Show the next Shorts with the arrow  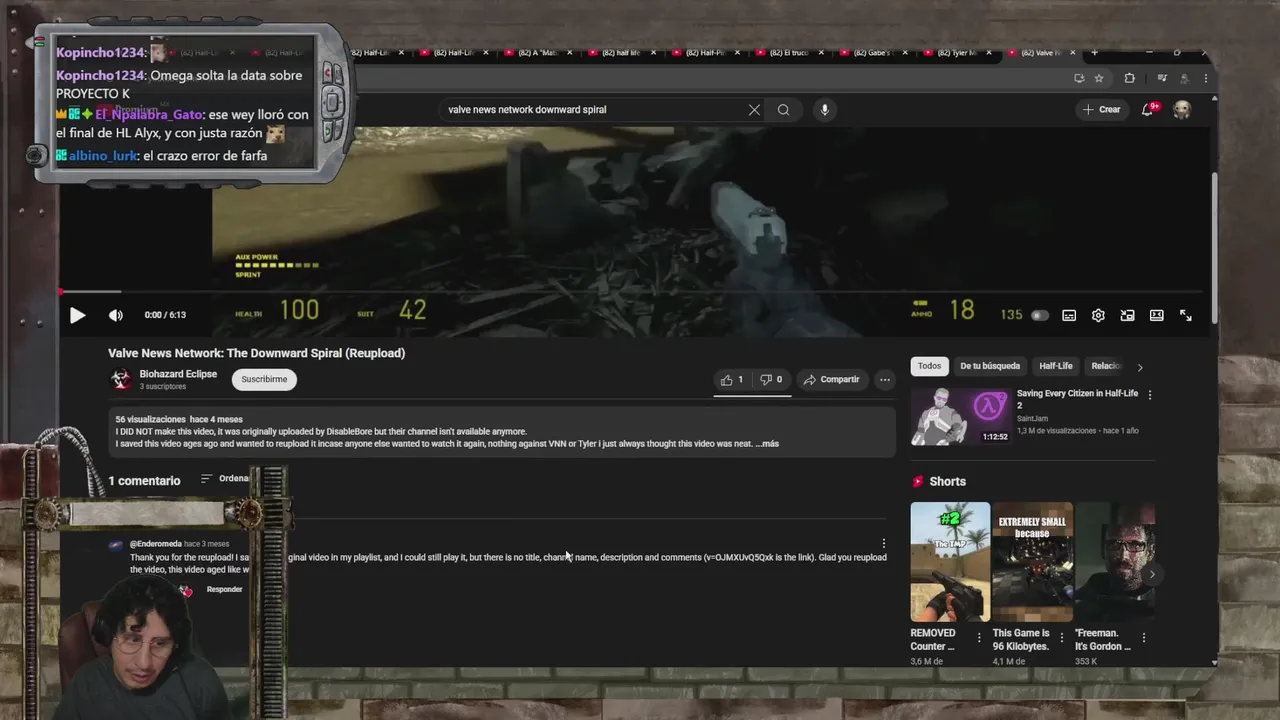[x=1151, y=574]
